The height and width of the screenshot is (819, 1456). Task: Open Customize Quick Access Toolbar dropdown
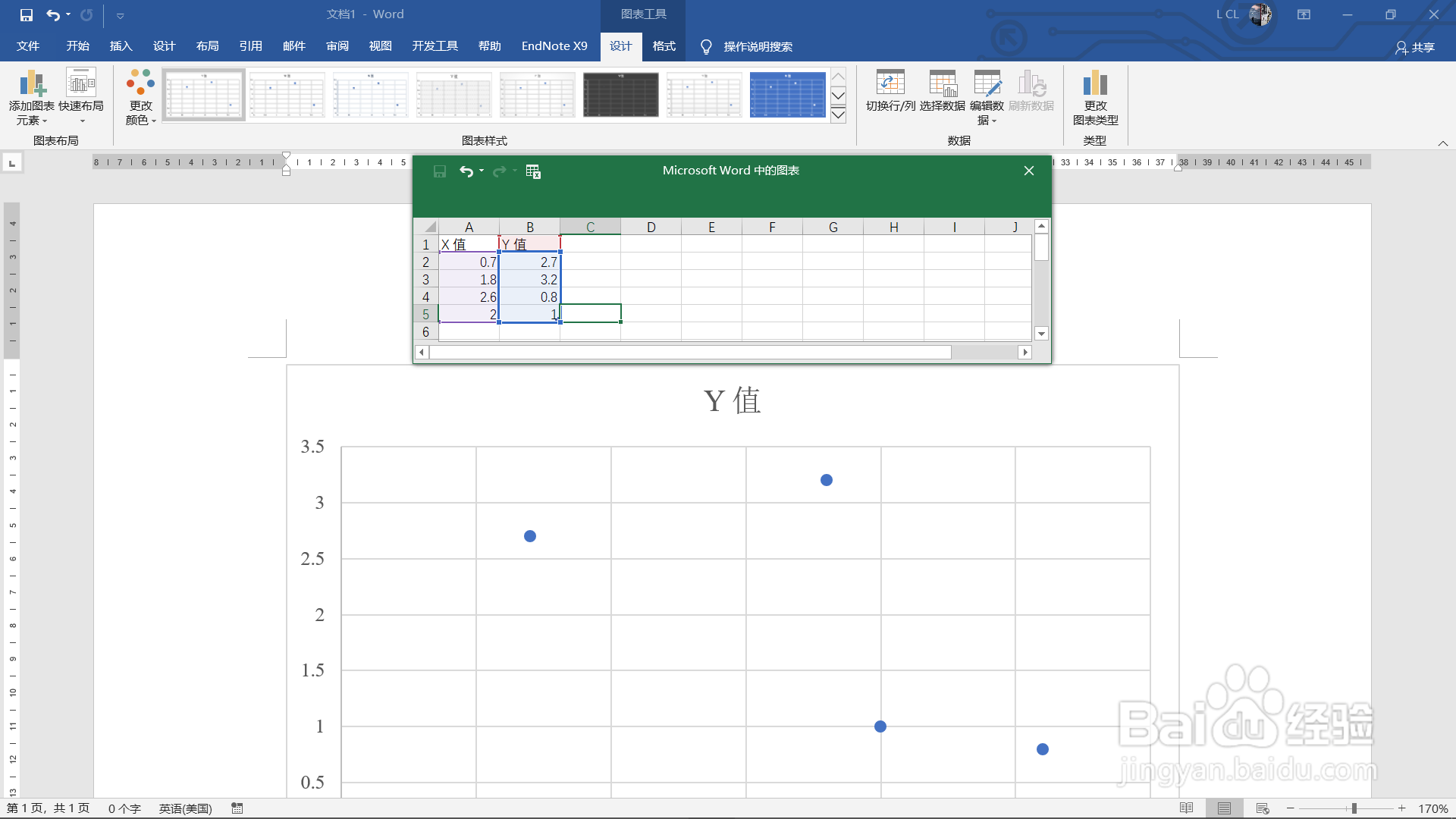pos(120,15)
